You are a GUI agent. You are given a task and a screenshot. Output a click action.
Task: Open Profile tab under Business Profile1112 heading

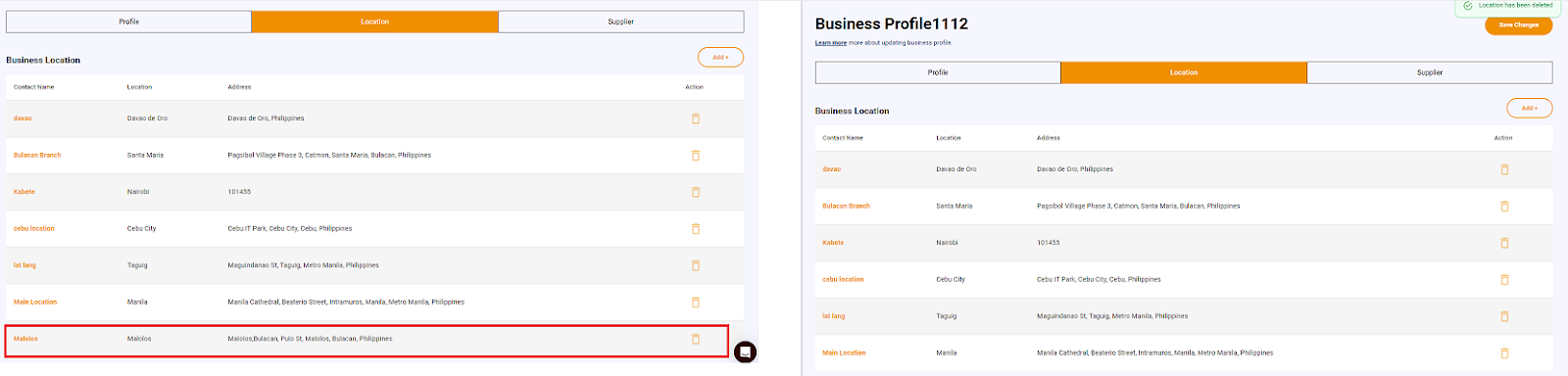[938, 72]
